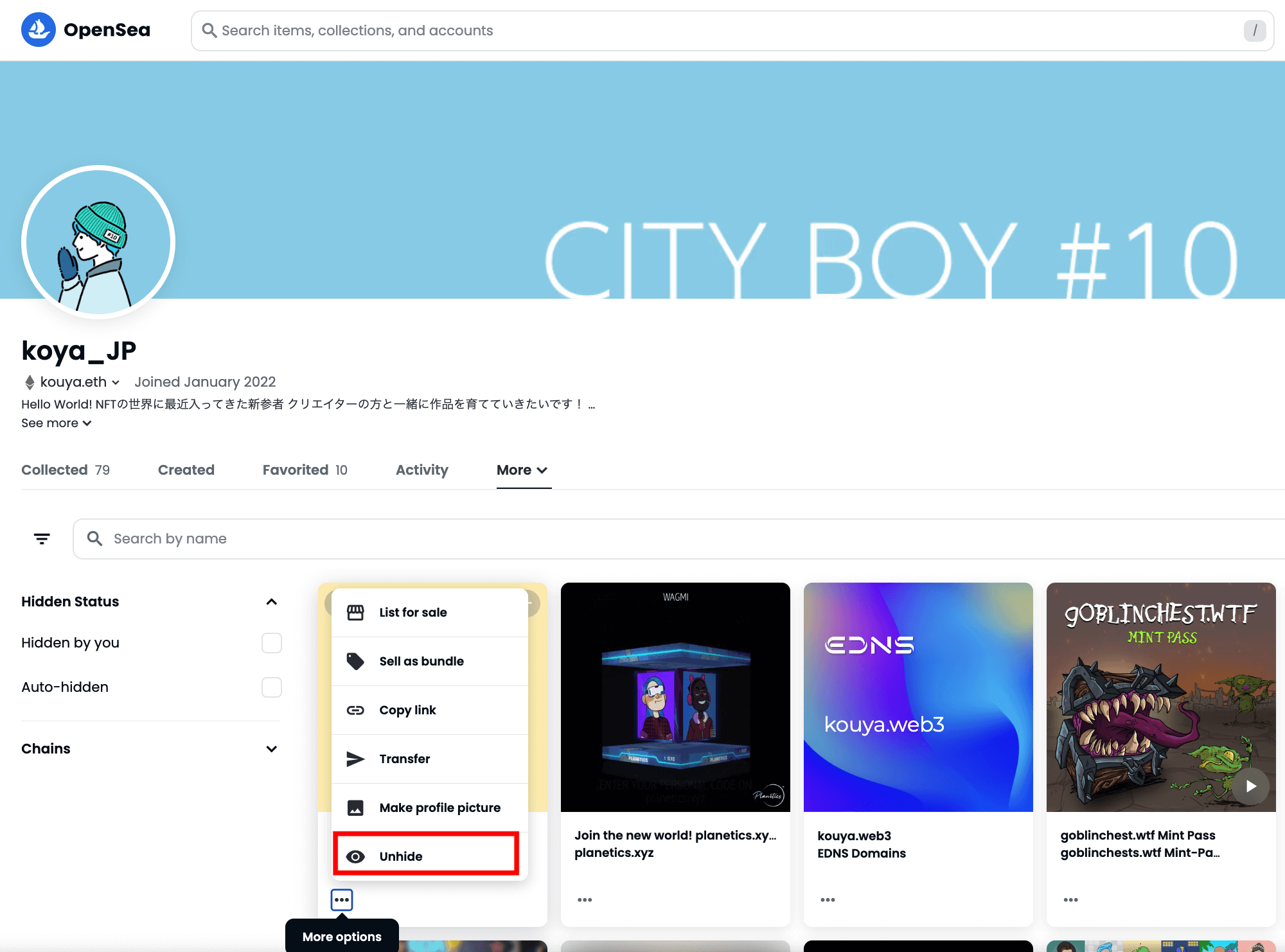The image size is (1285, 952).
Task: Check the Auto-hidden filter
Action: click(271, 687)
